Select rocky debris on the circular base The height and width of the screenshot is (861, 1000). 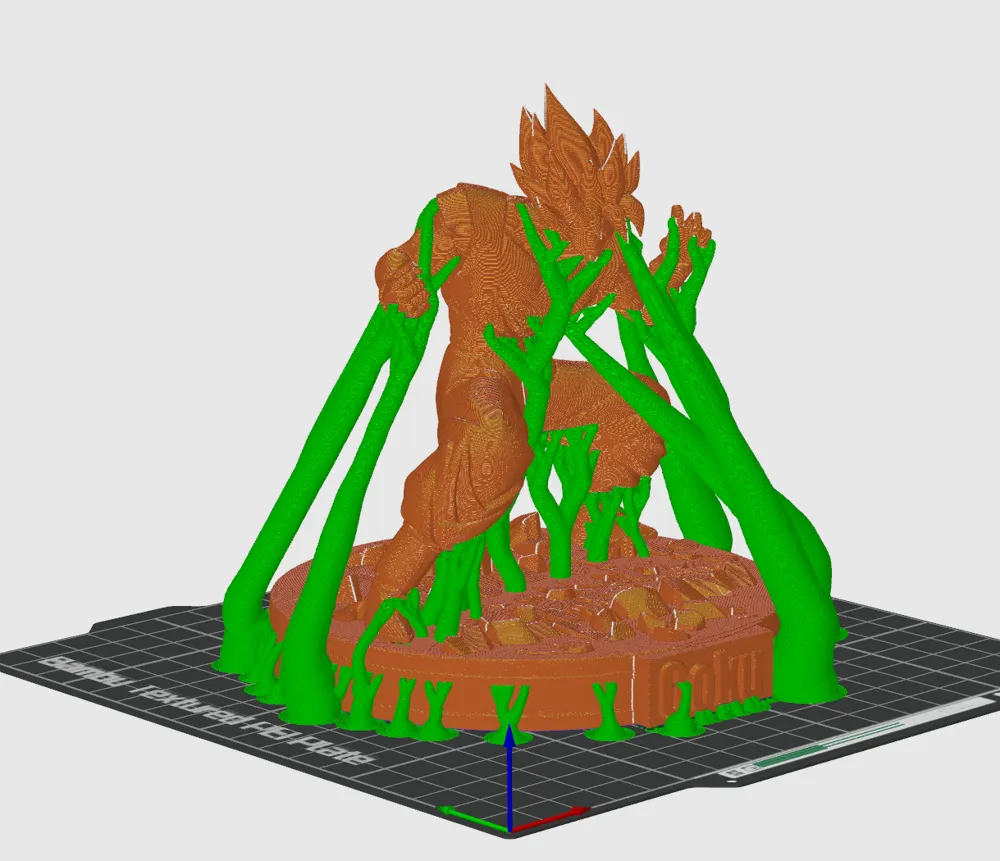coord(620,600)
